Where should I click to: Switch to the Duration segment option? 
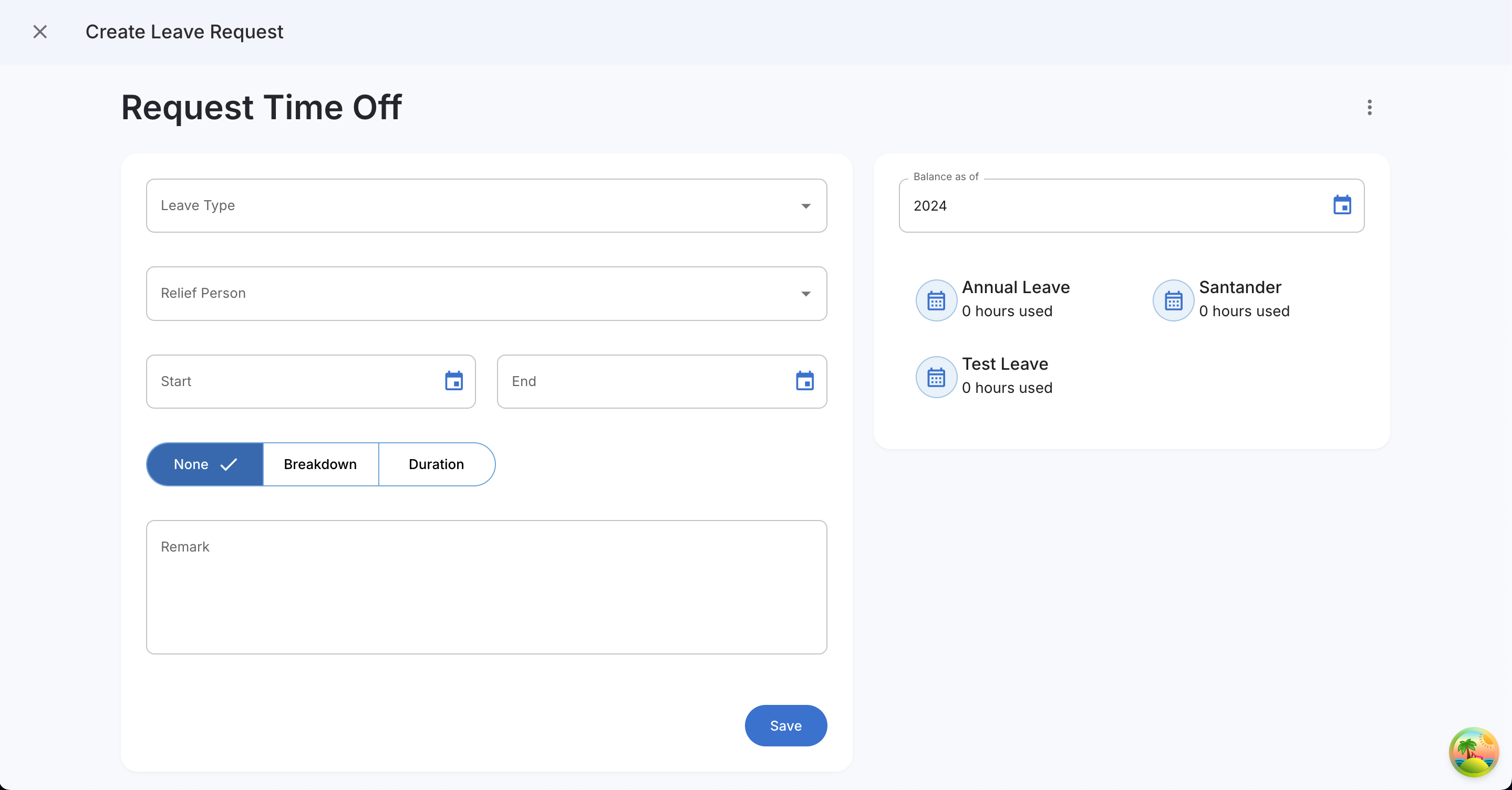[x=436, y=464]
